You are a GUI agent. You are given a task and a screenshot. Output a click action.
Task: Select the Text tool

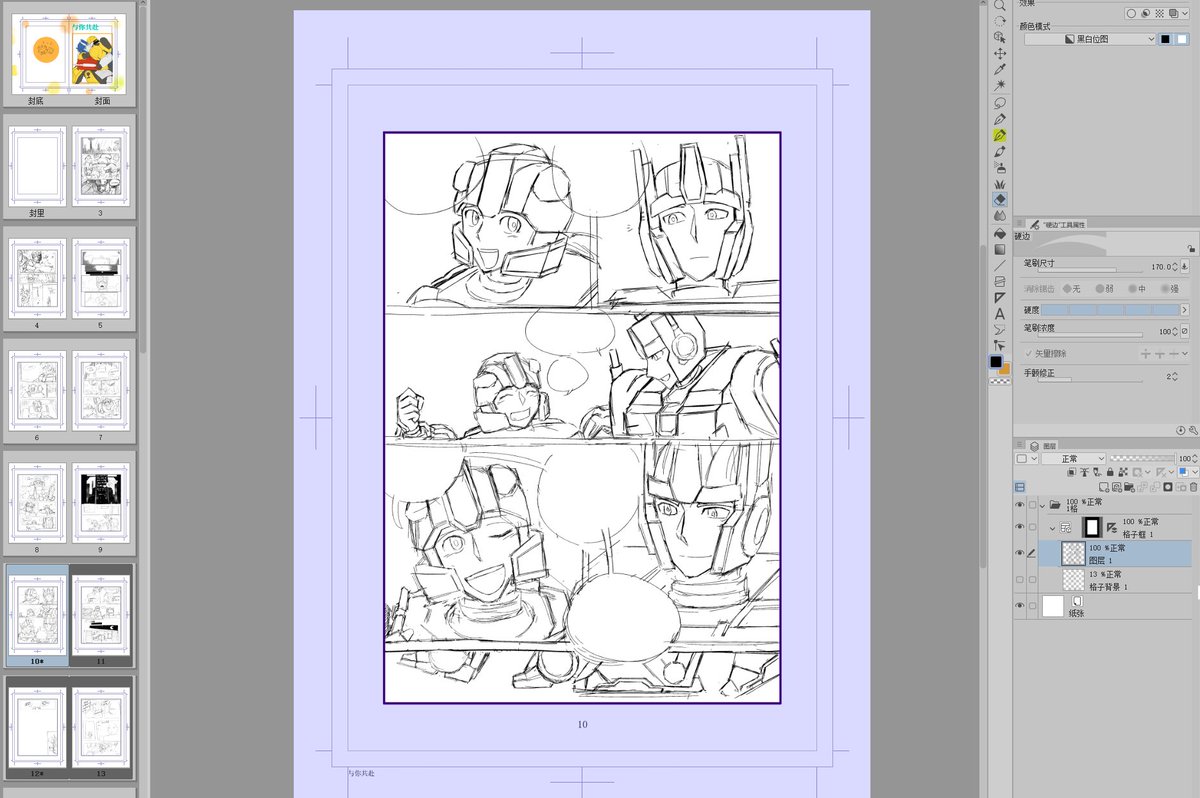999,314
